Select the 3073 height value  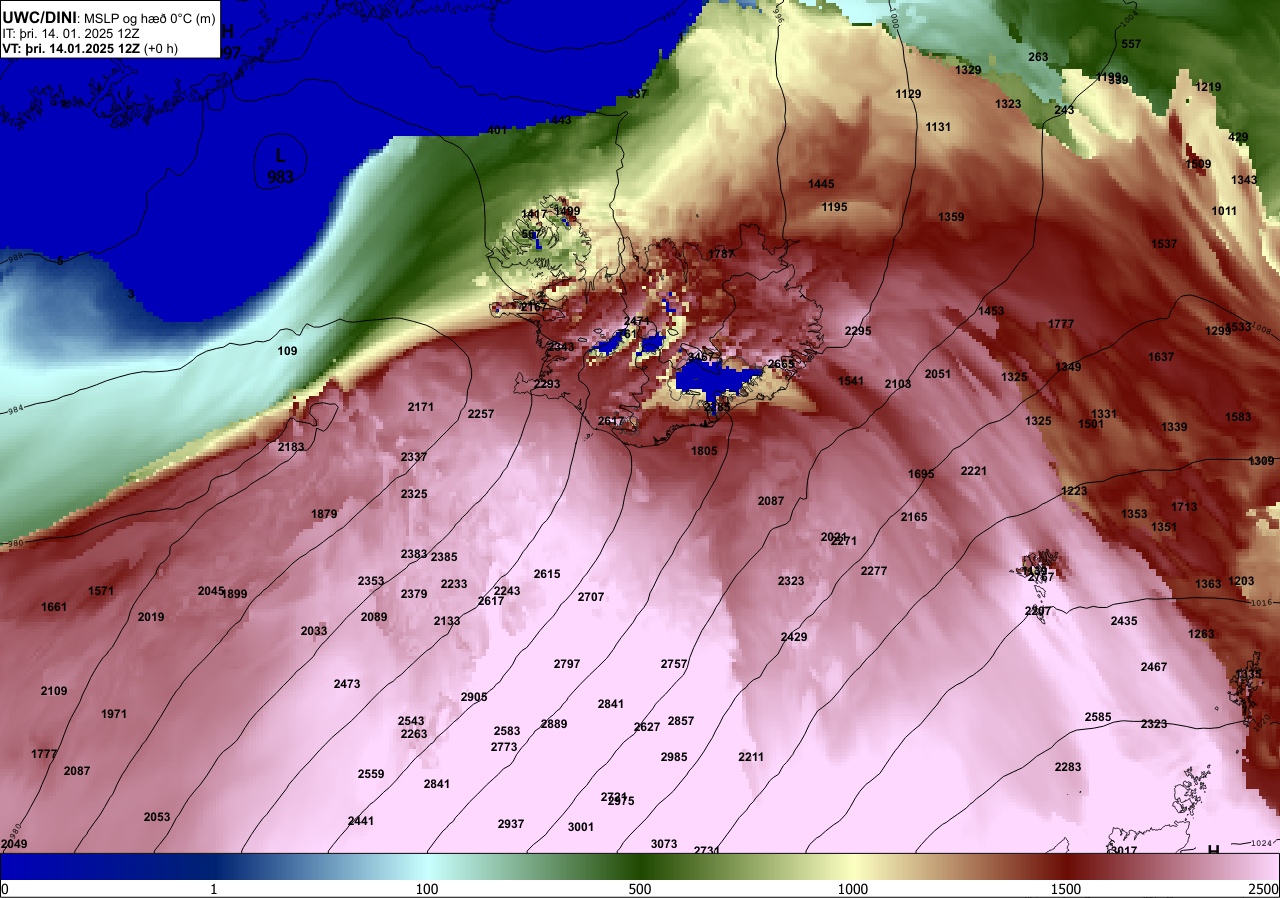coord(664,844)
